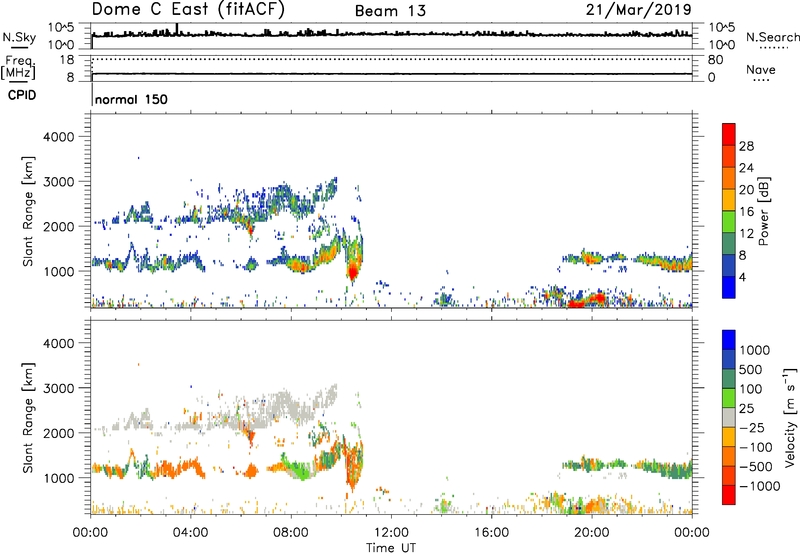Click the 16:00 time tick label
This screenshot has width=800, height=554.
click(x=491, y=533)
